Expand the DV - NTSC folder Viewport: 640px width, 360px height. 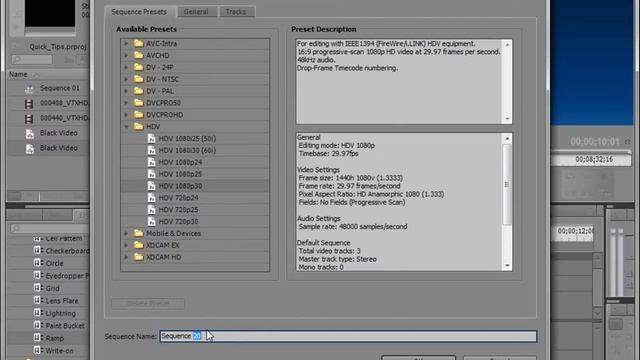(126, 79)
